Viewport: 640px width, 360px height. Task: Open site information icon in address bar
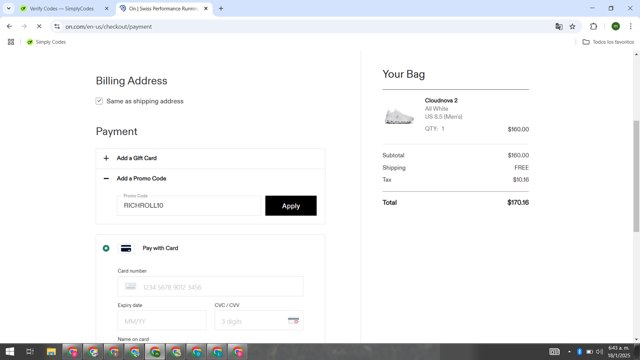click(x=57, y=27)
